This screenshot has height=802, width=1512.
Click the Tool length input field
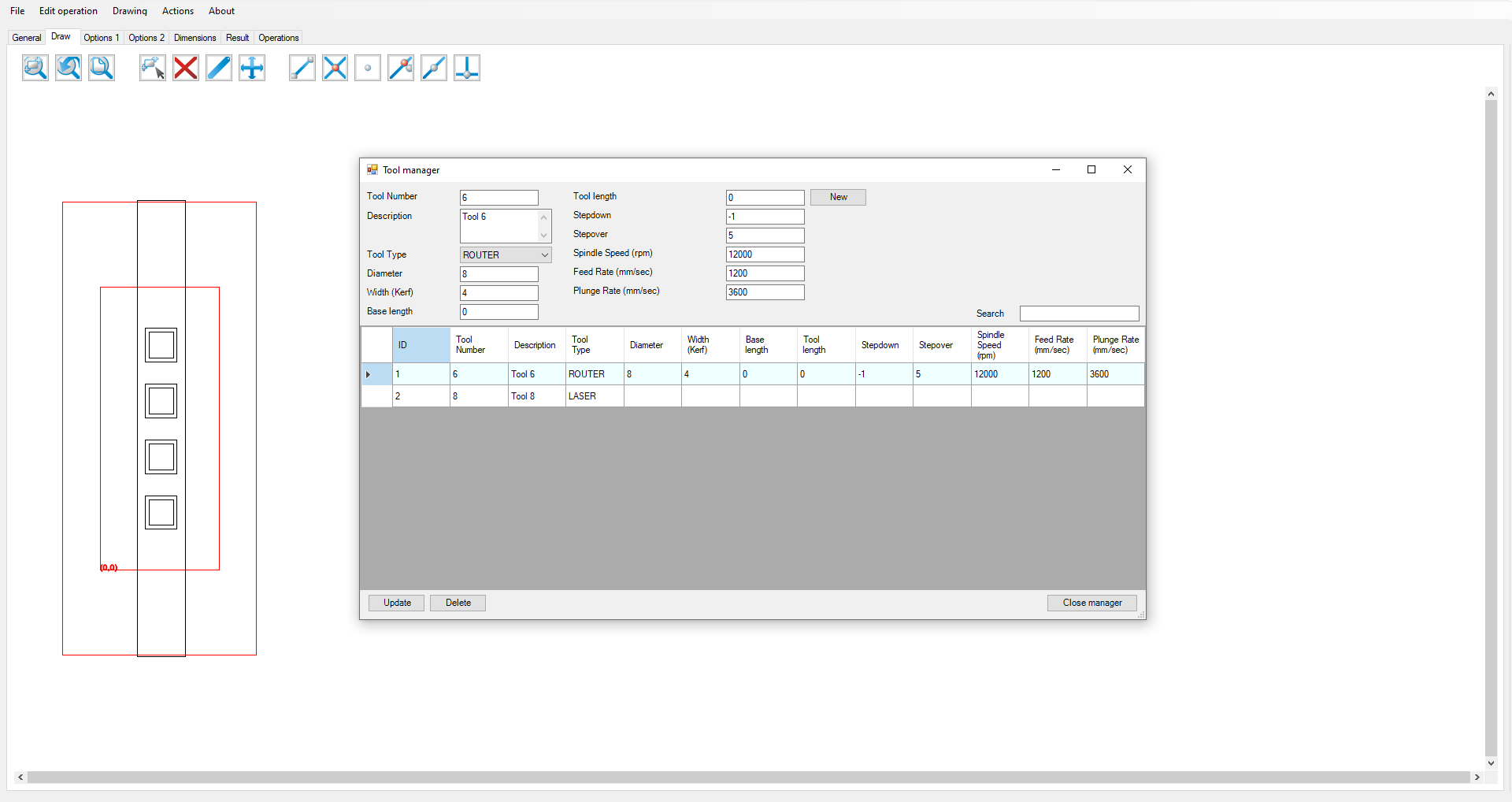(765, 198)
